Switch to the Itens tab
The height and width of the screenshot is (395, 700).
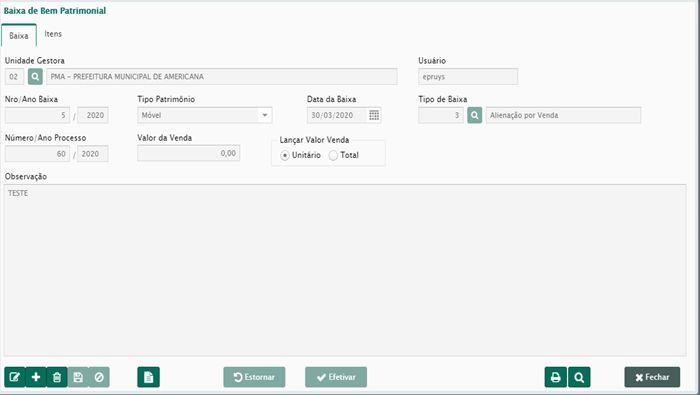(53, 34)
